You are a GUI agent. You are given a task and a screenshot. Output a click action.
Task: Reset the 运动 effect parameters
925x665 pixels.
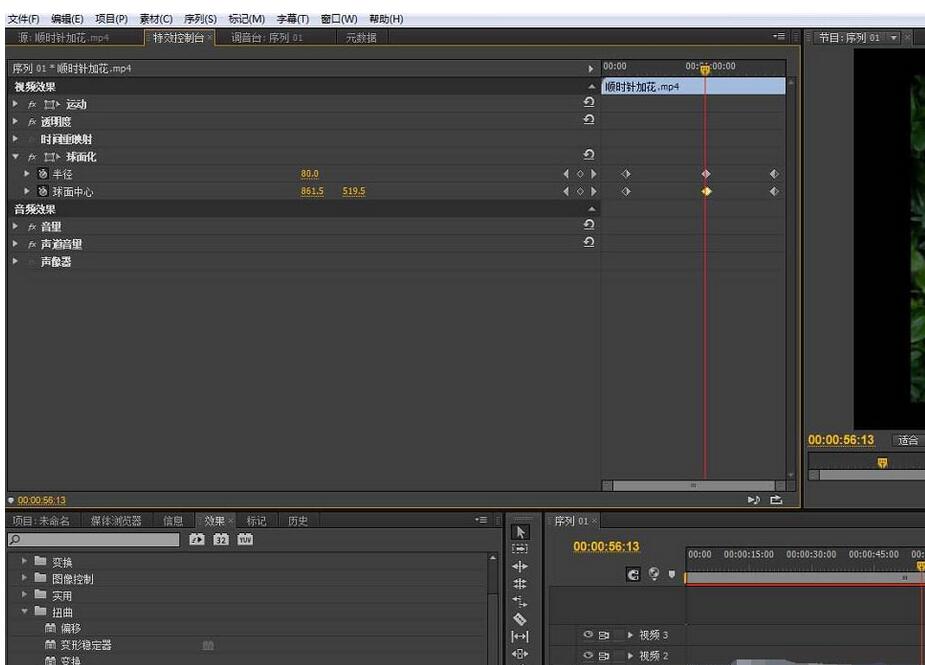pos(588,103)
